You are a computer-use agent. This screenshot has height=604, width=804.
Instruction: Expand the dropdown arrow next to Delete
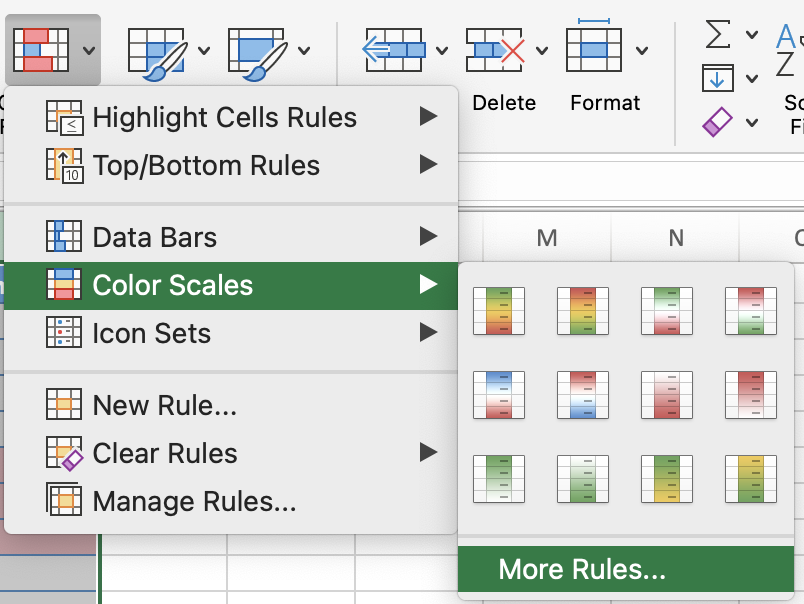click(542, 50)
